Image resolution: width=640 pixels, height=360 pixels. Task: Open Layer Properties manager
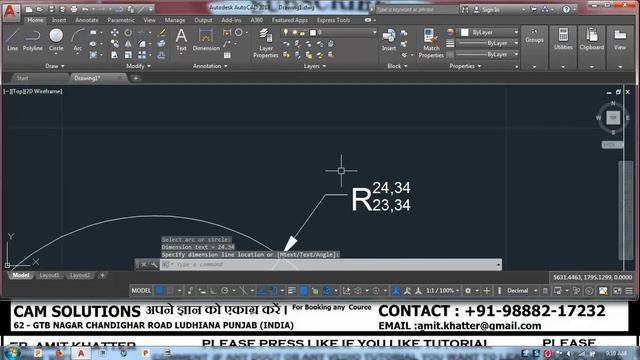pos(266,43)
